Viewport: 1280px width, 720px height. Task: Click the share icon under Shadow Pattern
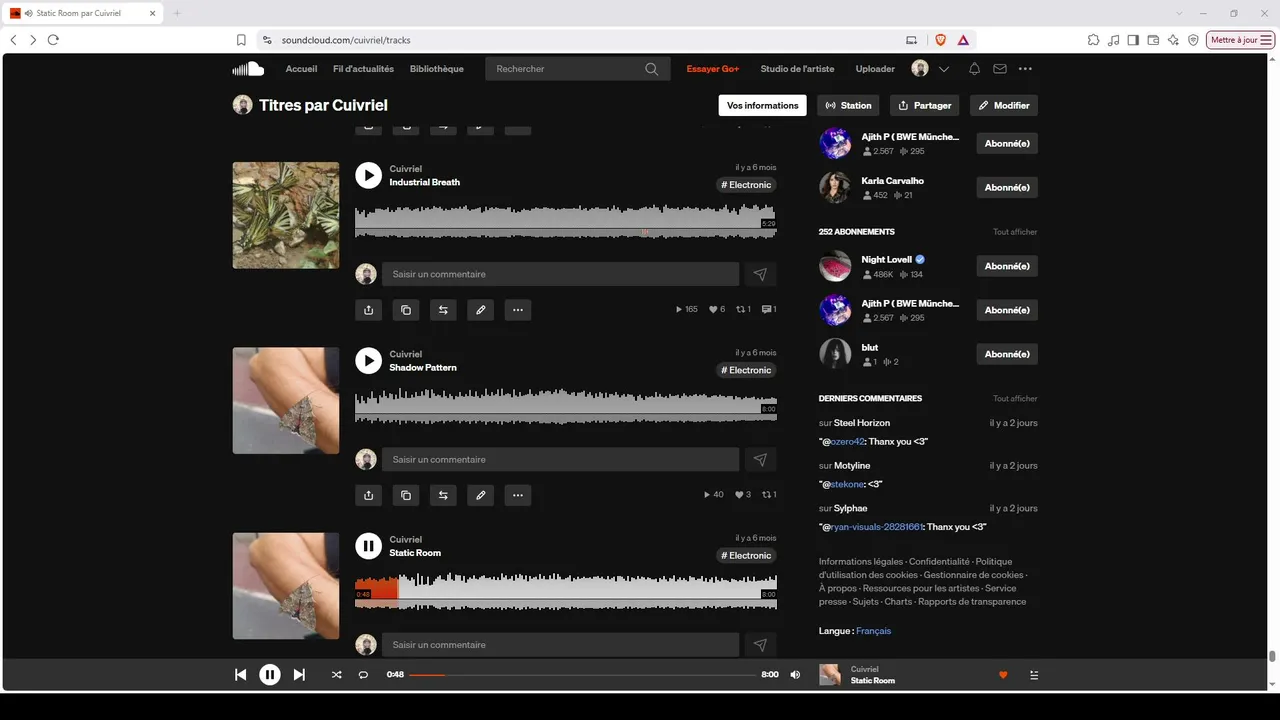point(369,495)
